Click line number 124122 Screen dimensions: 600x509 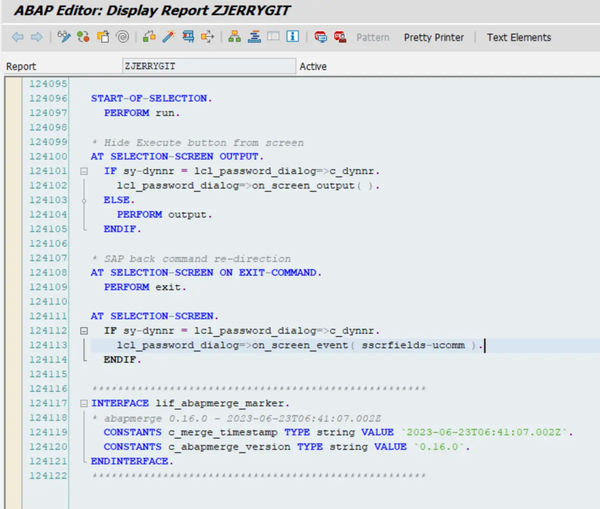(x=48, y=476)
